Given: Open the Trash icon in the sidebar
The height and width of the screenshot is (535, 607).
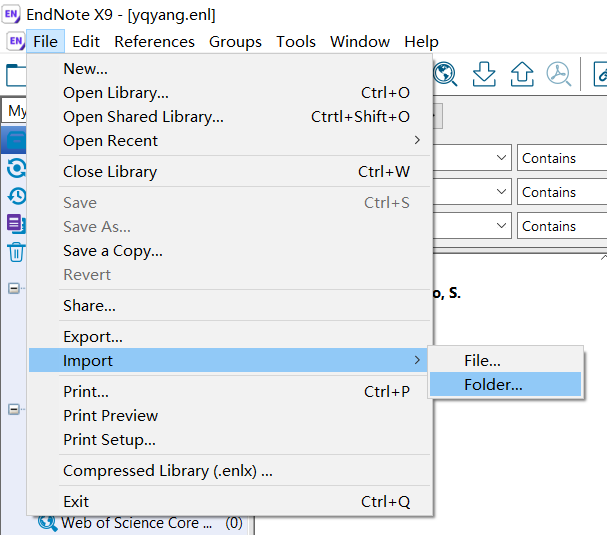Looking at the screenshot, I should click(x=16, y=252).
